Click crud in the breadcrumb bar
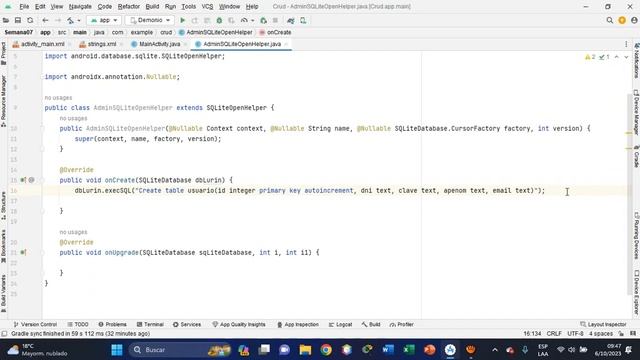Viewport: 640px width, 360px height. pos(166,32)
